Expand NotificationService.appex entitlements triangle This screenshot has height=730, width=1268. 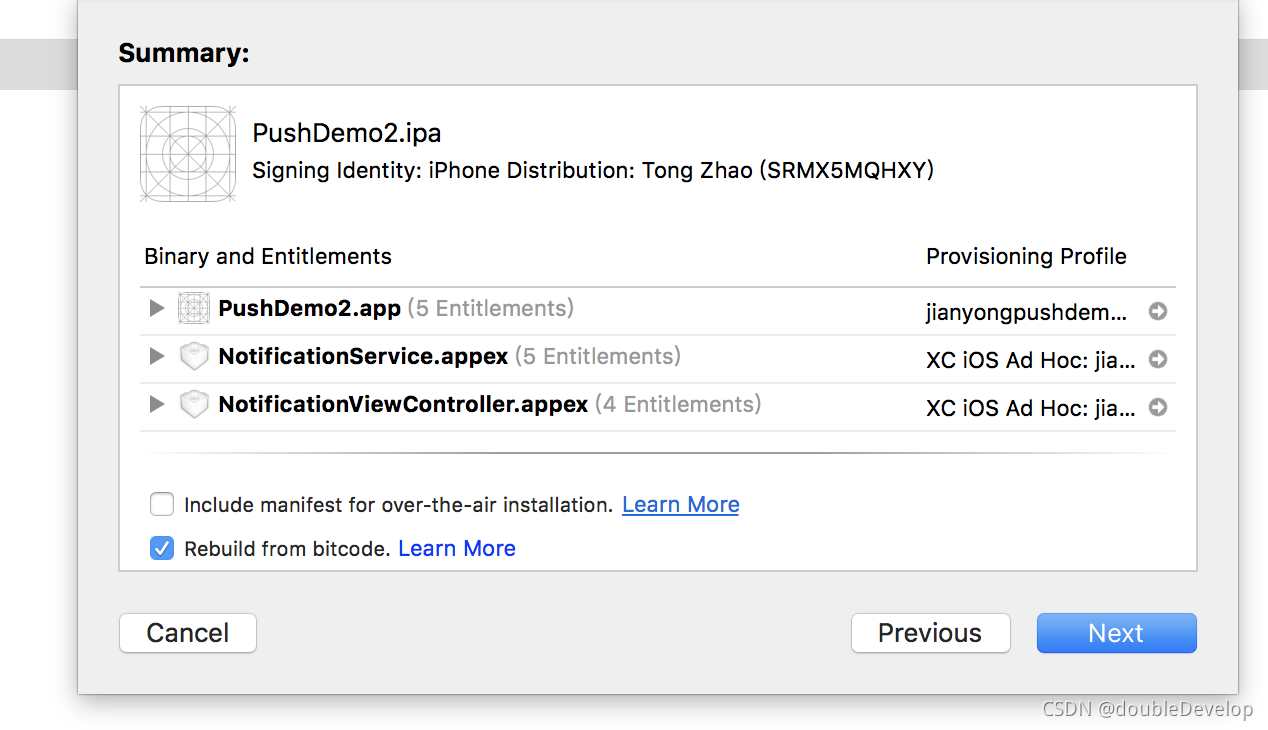point(156,356)
